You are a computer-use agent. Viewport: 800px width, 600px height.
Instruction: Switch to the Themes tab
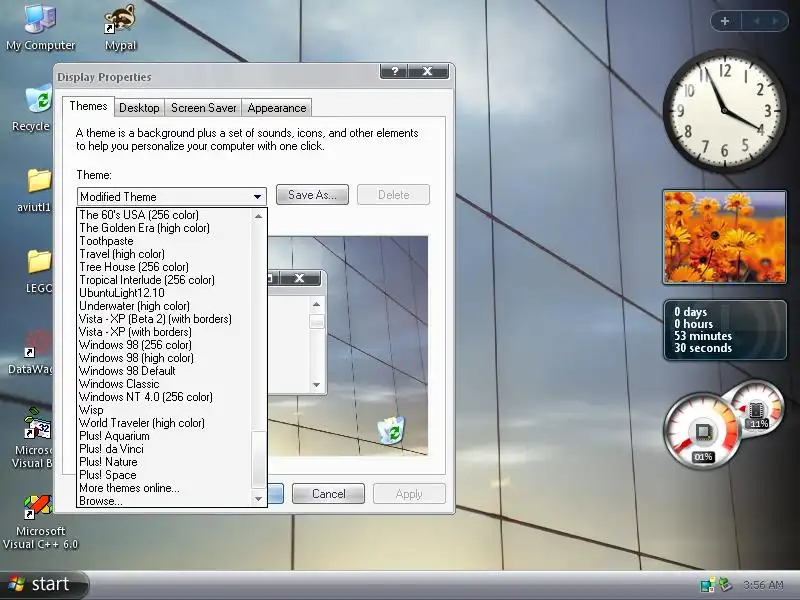(88, 106)
